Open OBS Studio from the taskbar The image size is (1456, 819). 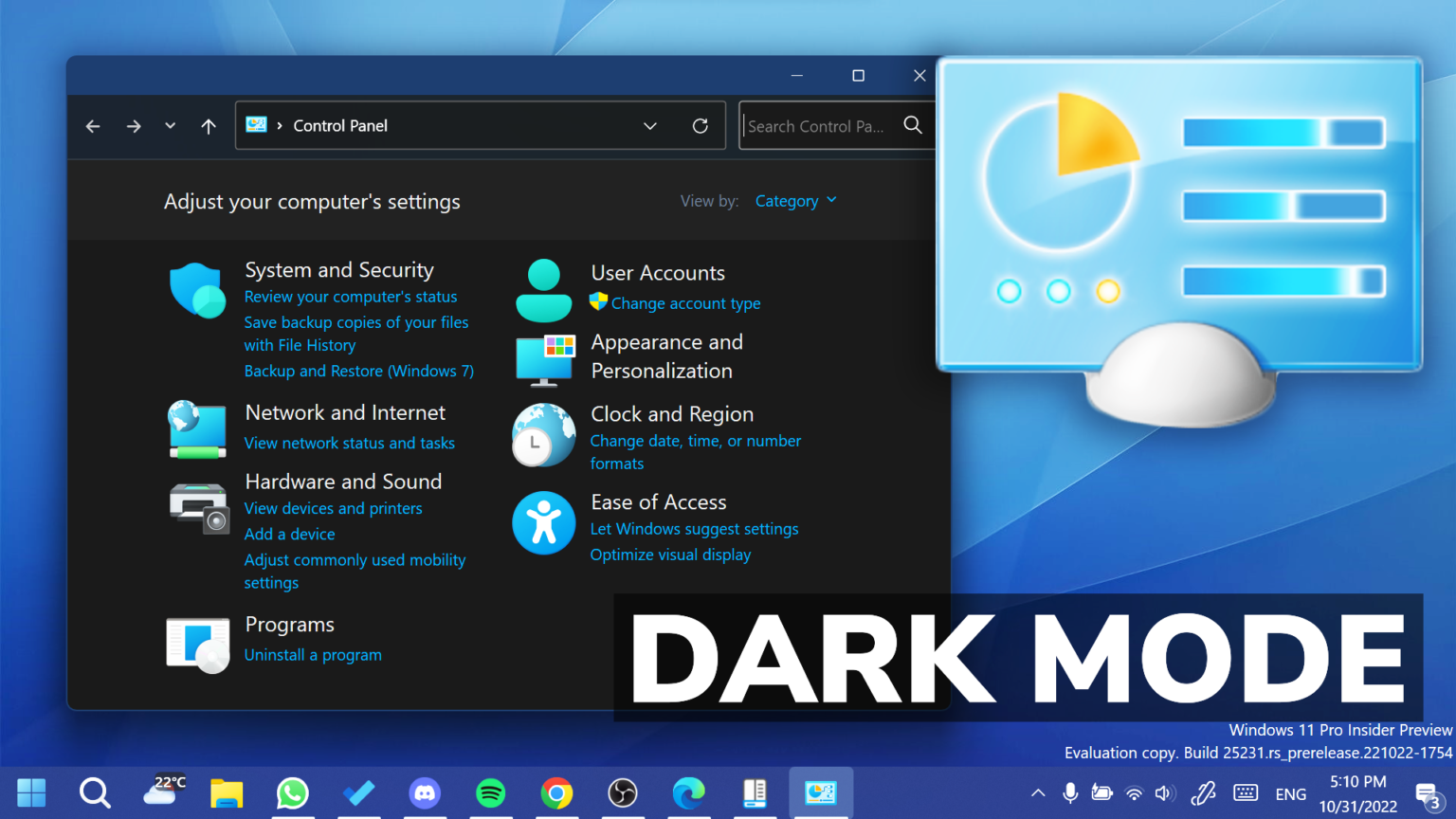[x=623, y=793]
